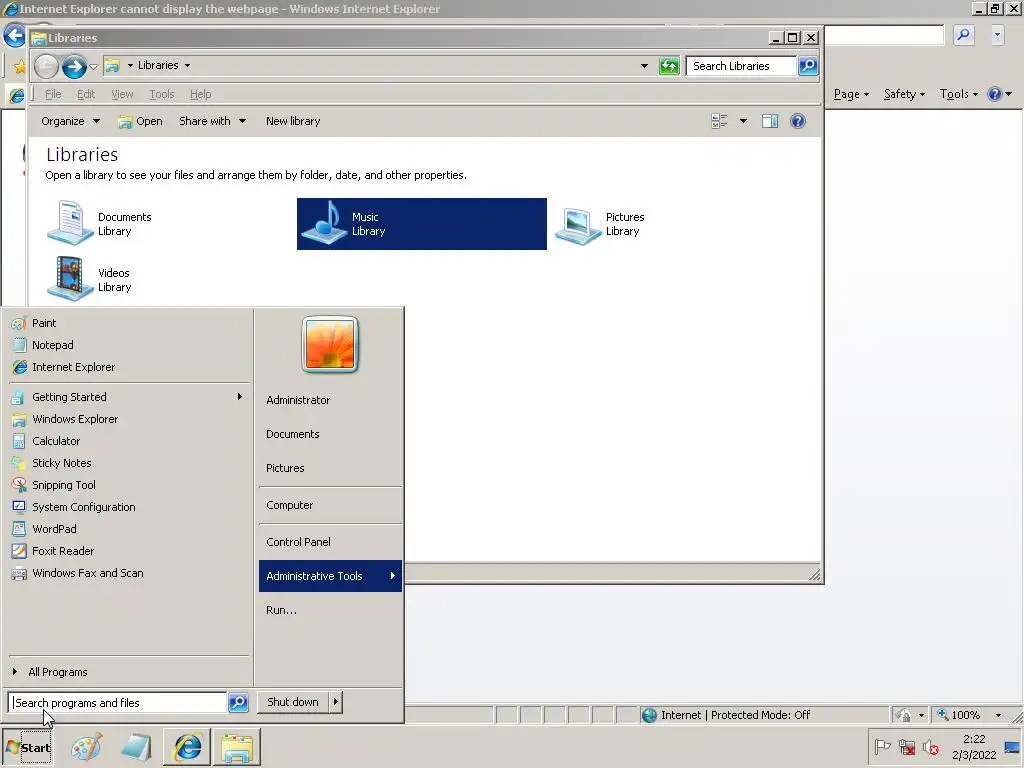The image size is (1024, 768).
Task: Open the Edit menu in Libraries
Action: (x=86, y=94)
